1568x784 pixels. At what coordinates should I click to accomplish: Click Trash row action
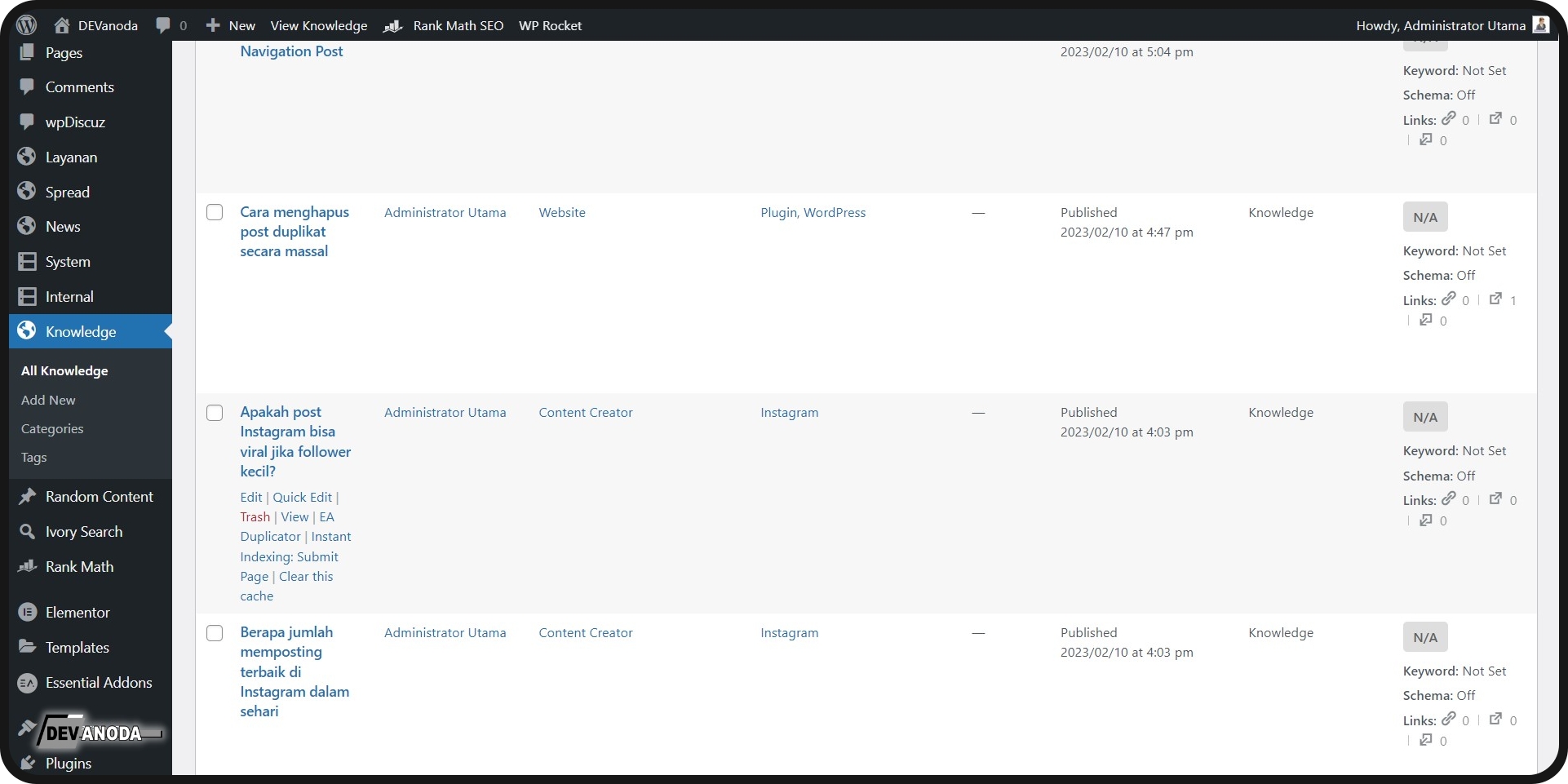tap(255, 516)
